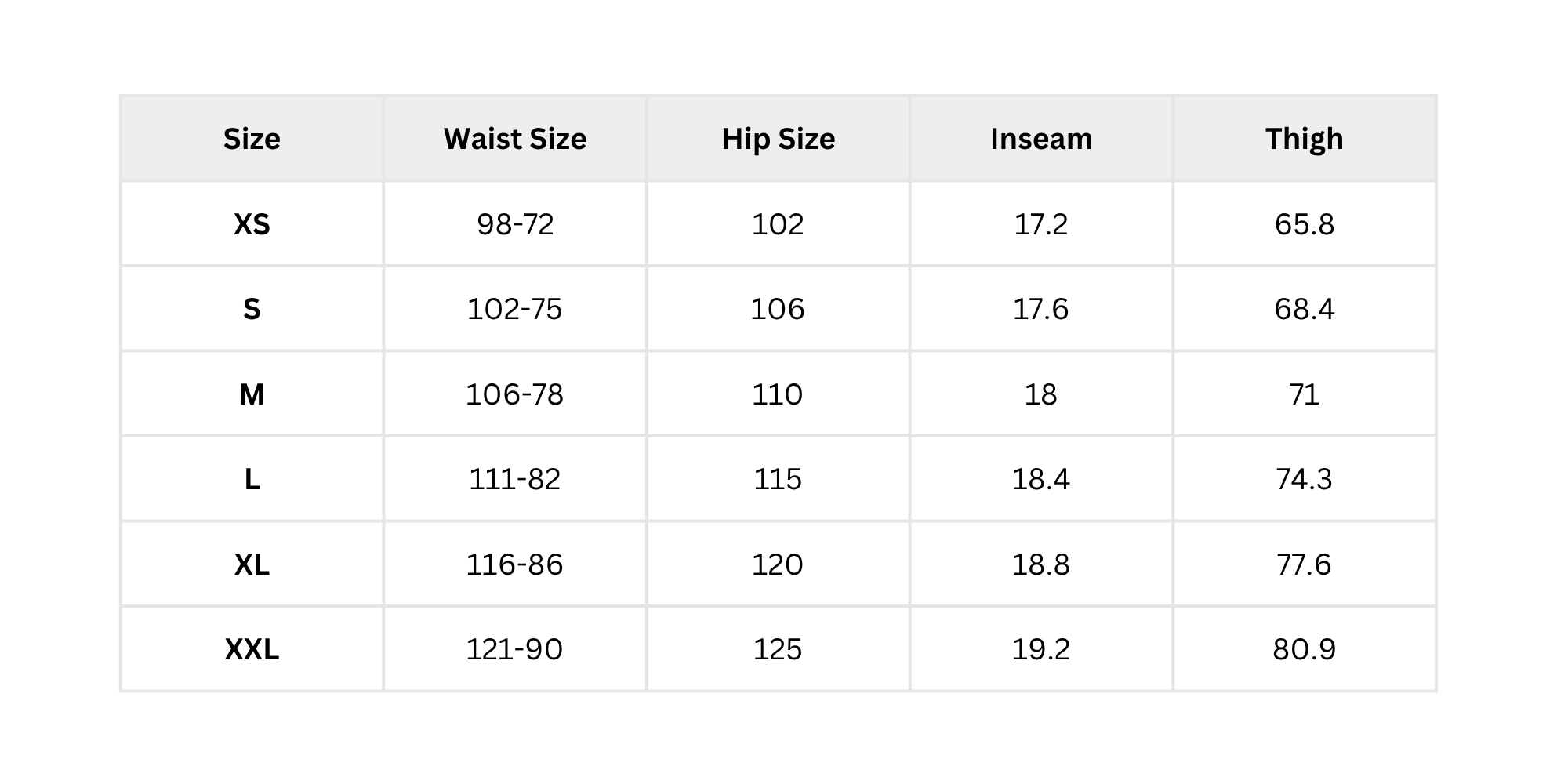Select the waist size cell 111-82

(515, 479)
